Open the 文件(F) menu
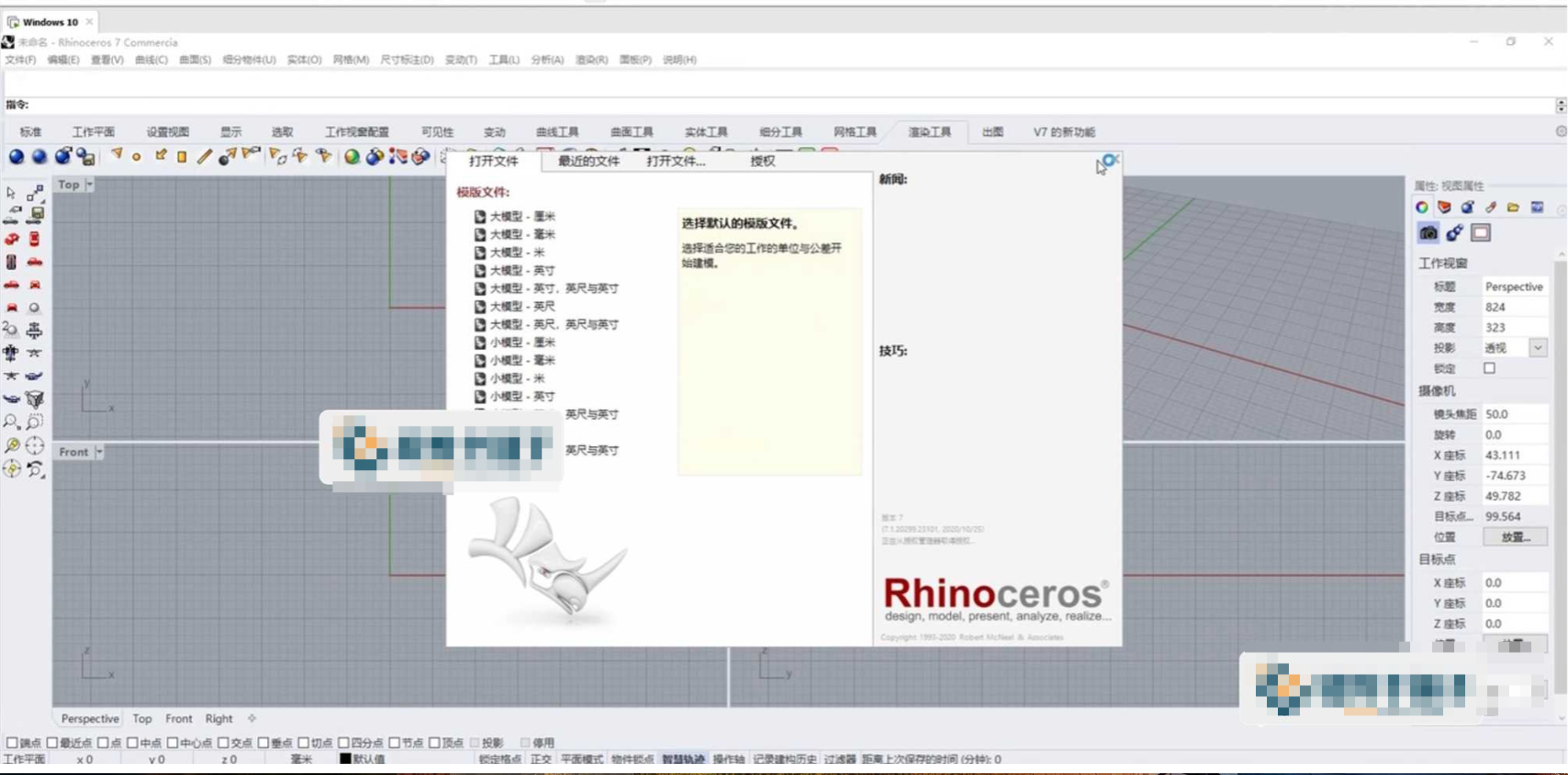Viewport: 1568px width, 775px height. [x=20, y=60]
